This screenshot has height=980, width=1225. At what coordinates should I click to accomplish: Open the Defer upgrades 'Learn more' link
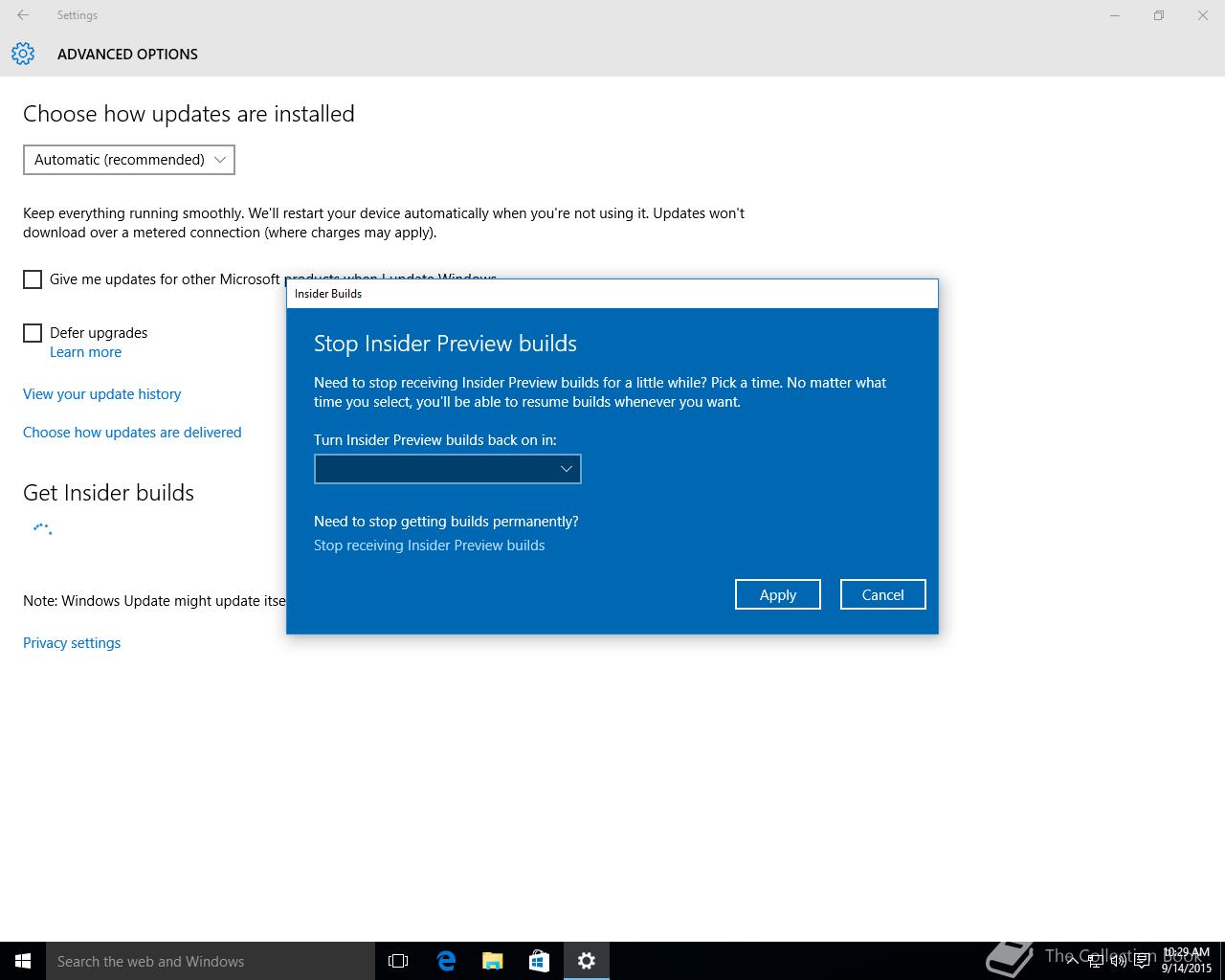[x=86, y=352]
